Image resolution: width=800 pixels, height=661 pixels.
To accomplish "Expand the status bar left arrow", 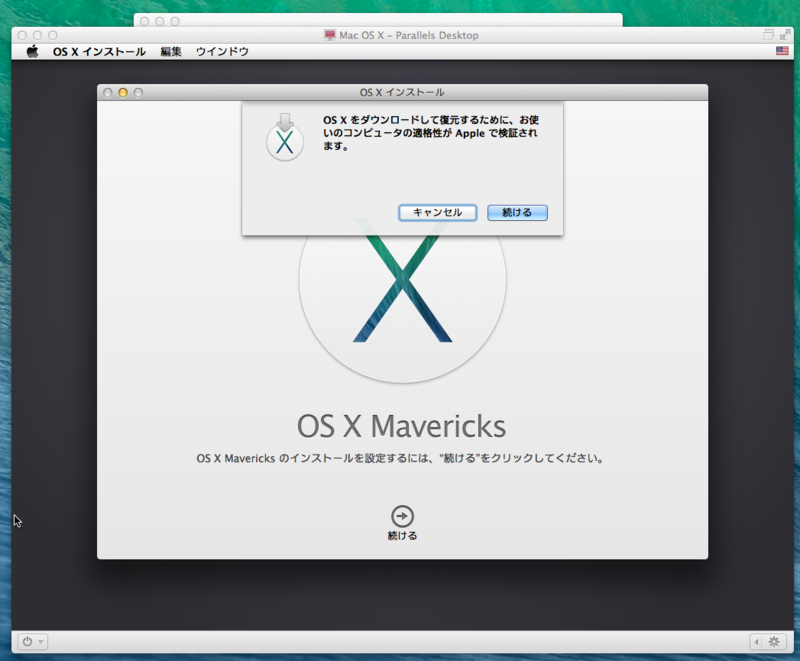I will click(x=757, y=642).
